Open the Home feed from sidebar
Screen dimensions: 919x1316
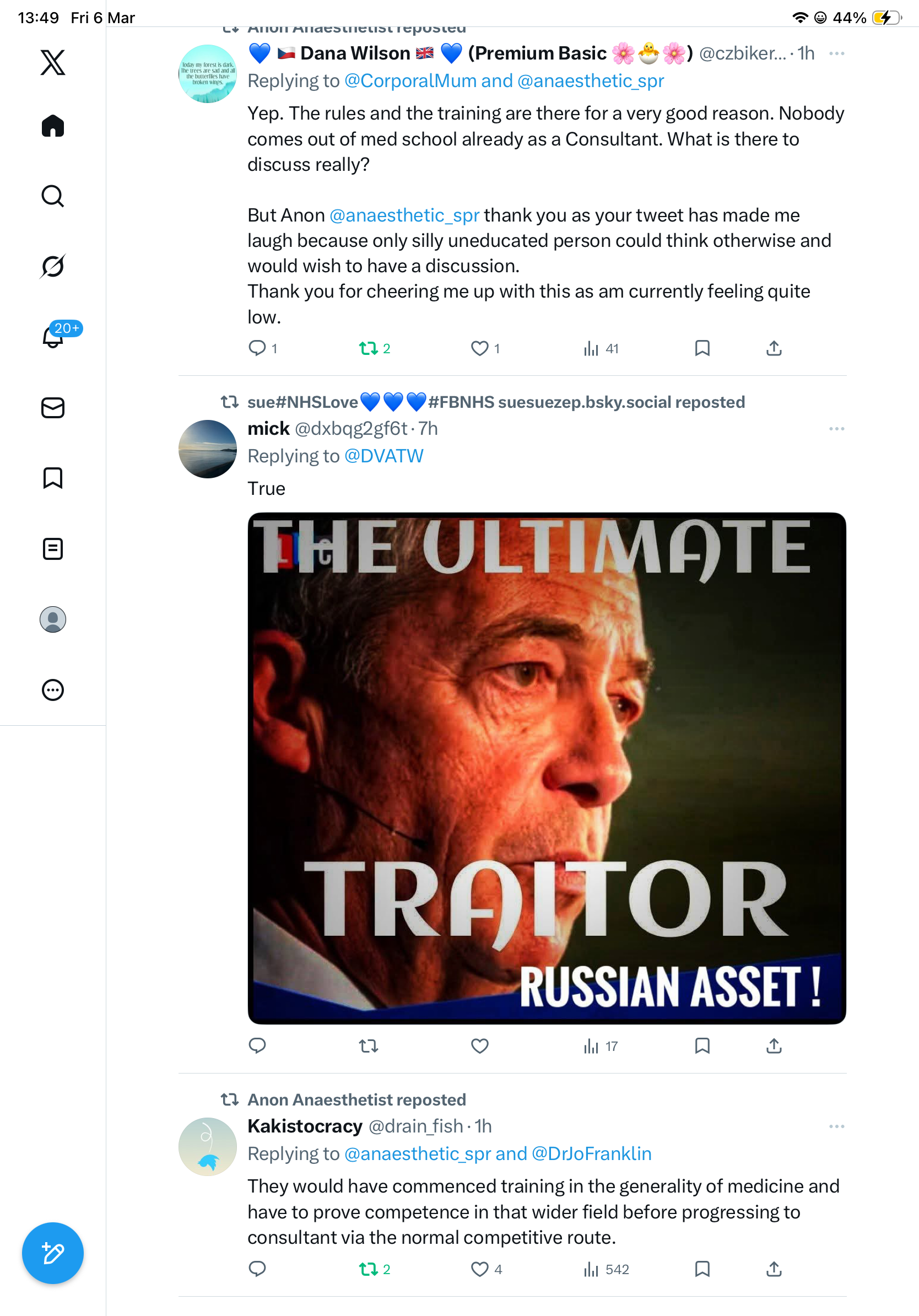click(53, 126)
